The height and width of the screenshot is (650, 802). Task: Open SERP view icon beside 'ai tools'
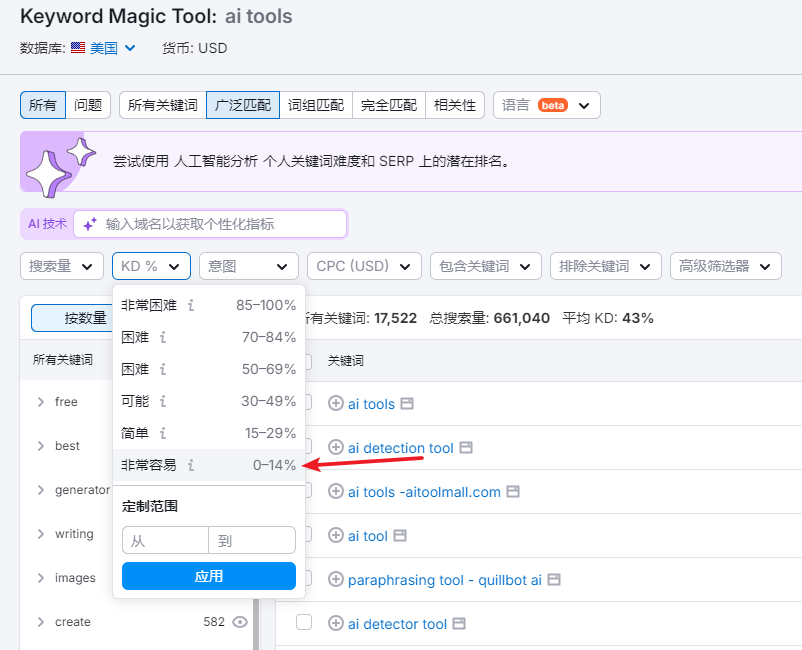click(407, 404)
